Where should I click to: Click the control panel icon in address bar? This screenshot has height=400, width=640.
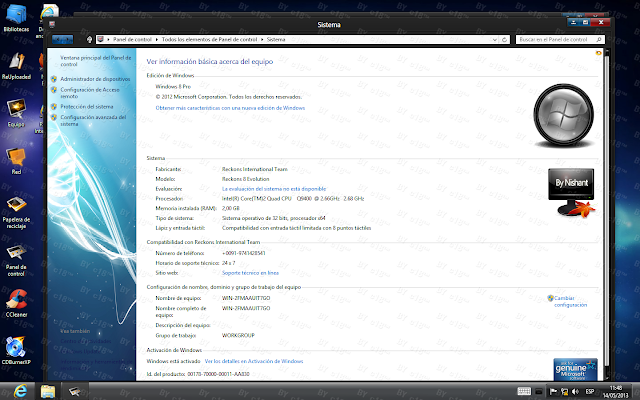point(100,39)
